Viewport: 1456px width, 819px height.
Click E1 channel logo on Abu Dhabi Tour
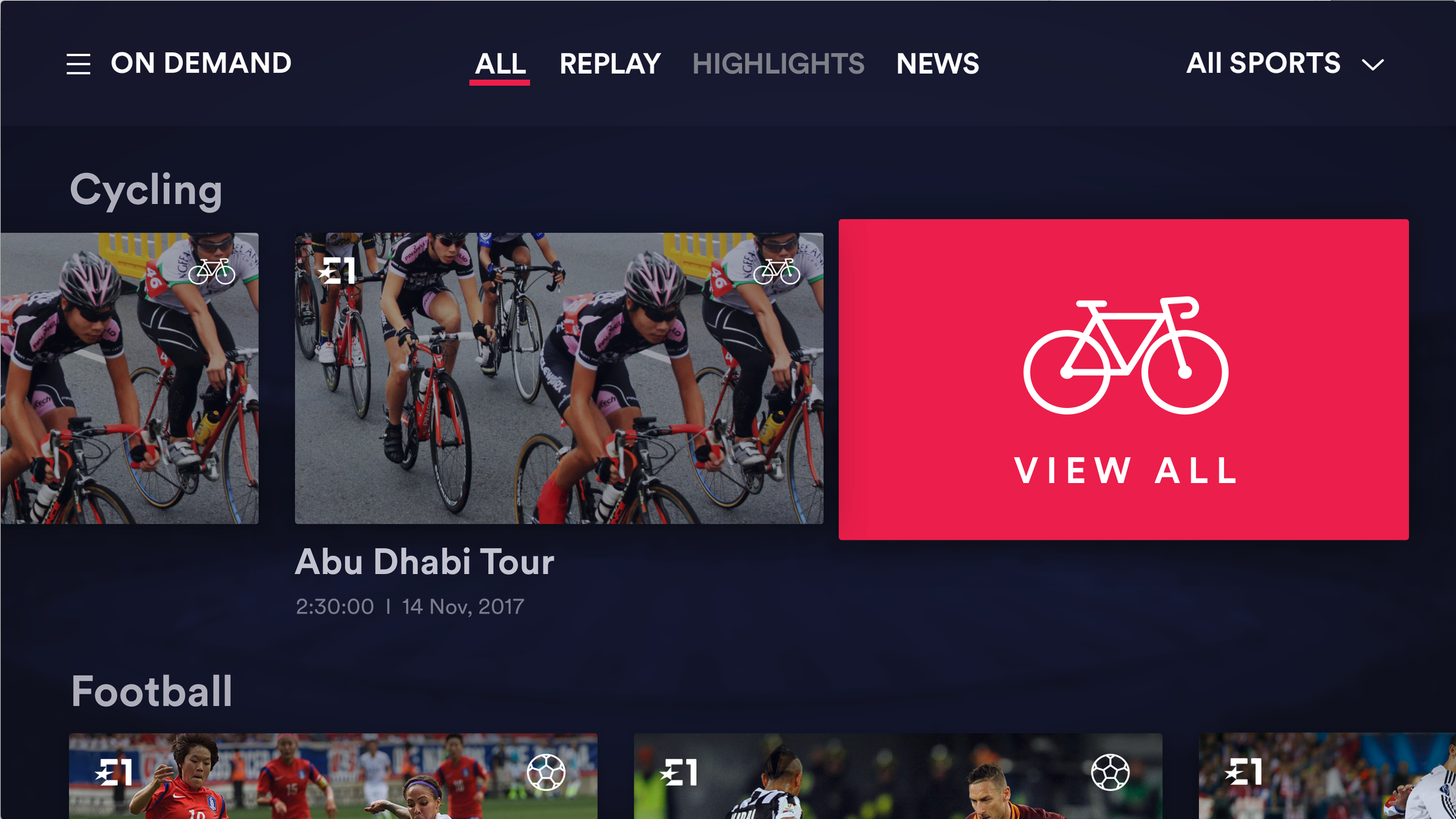coord(337,271)
